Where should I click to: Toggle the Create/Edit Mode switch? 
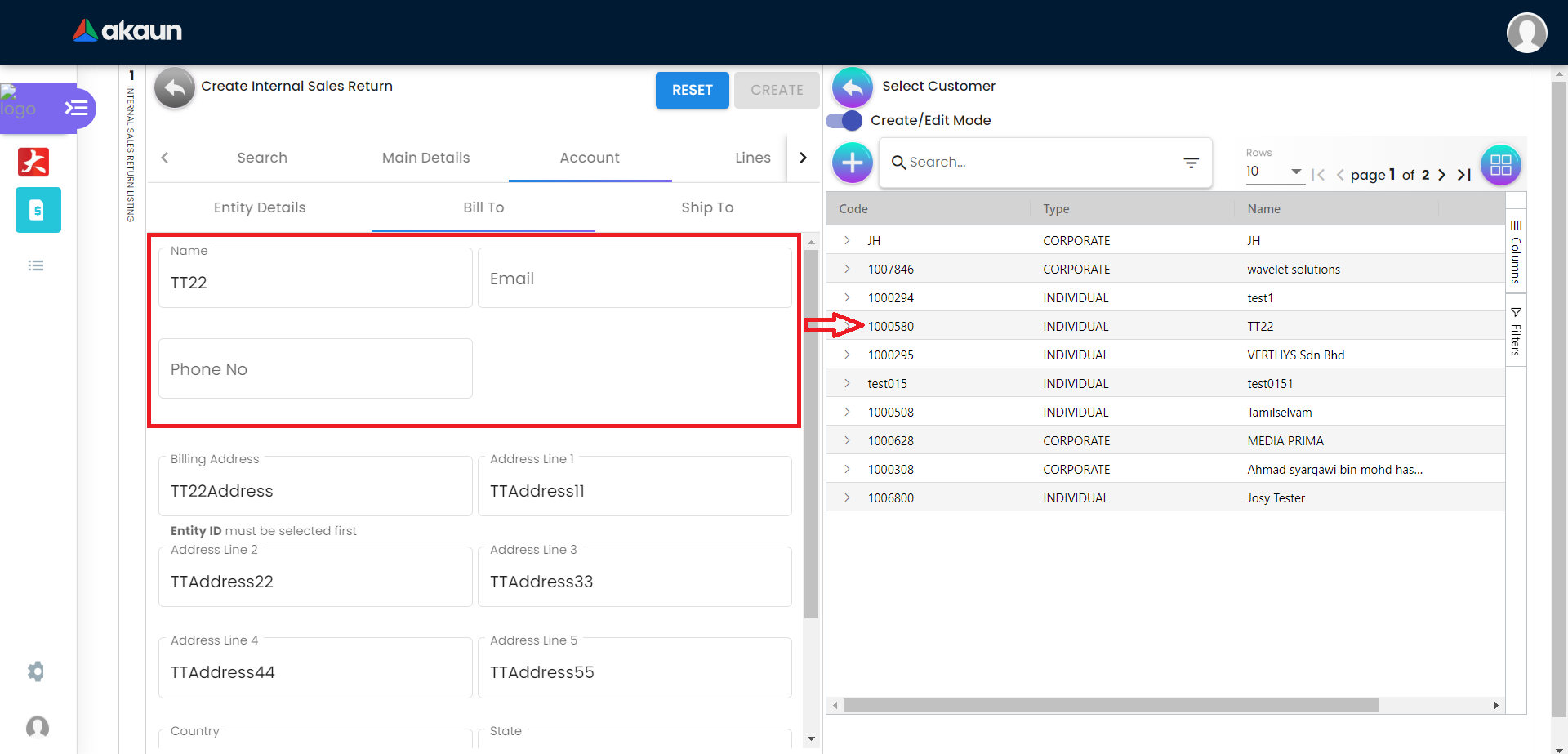844,121
